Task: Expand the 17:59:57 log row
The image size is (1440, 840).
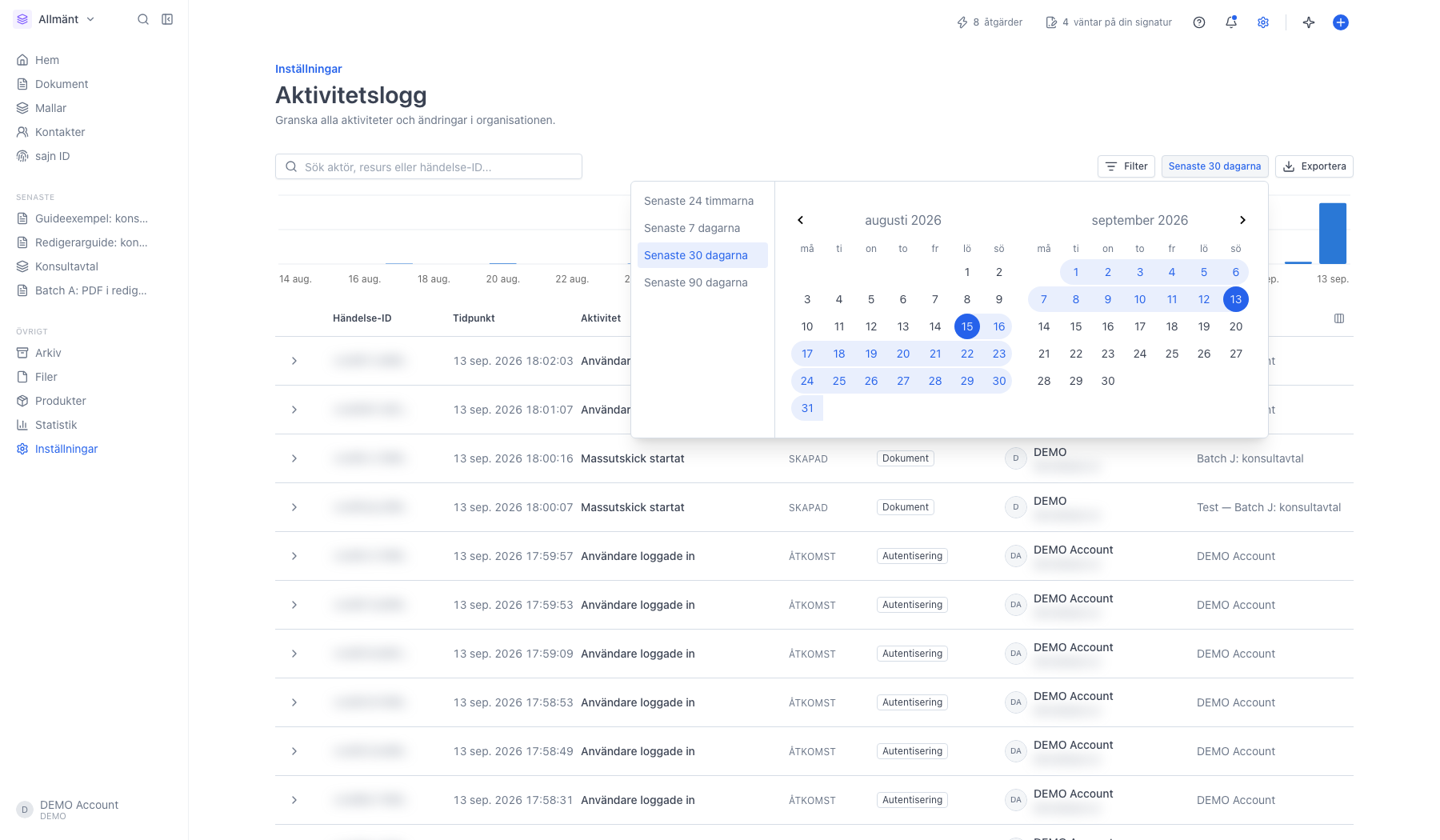Action: pyautogui.click(x=294, y=556)
